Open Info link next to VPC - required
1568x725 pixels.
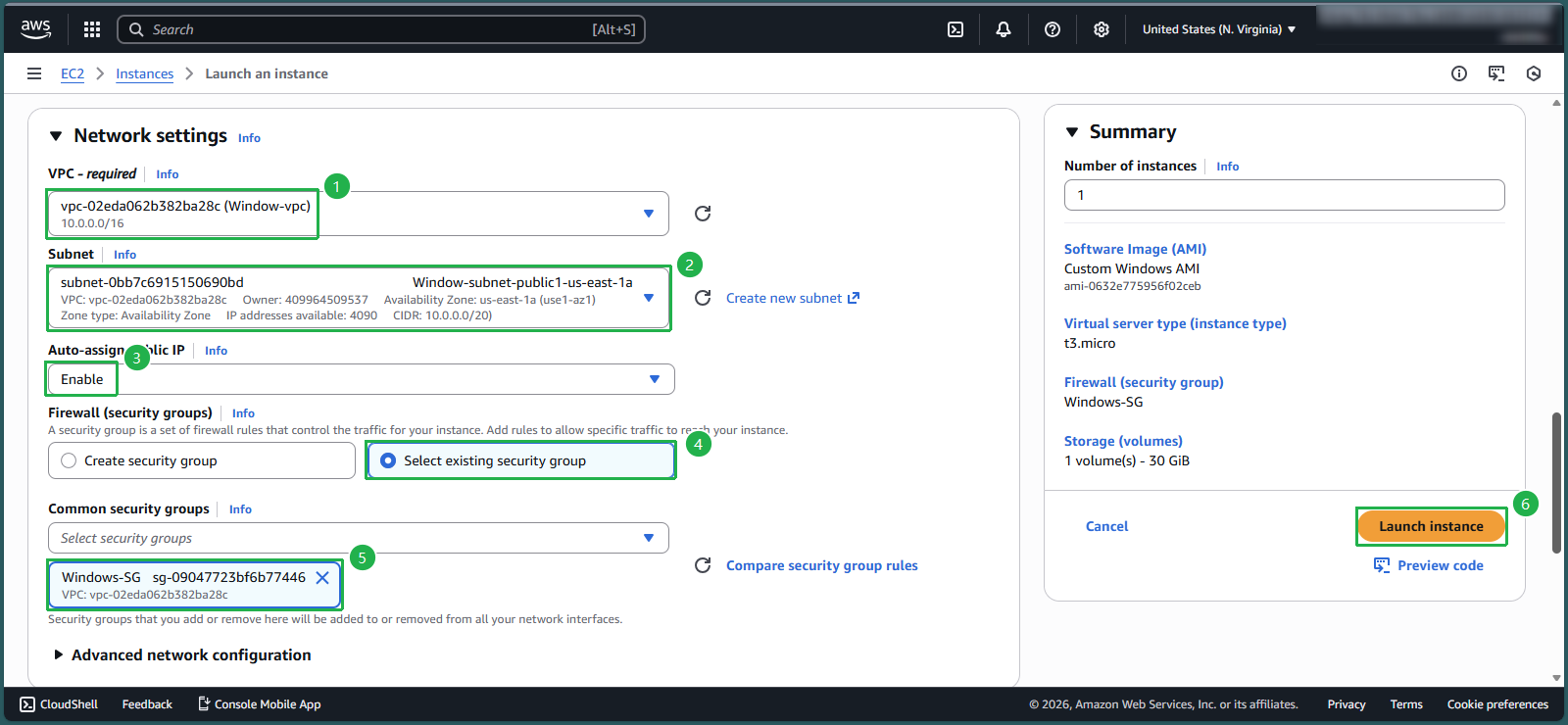[168, 174]
